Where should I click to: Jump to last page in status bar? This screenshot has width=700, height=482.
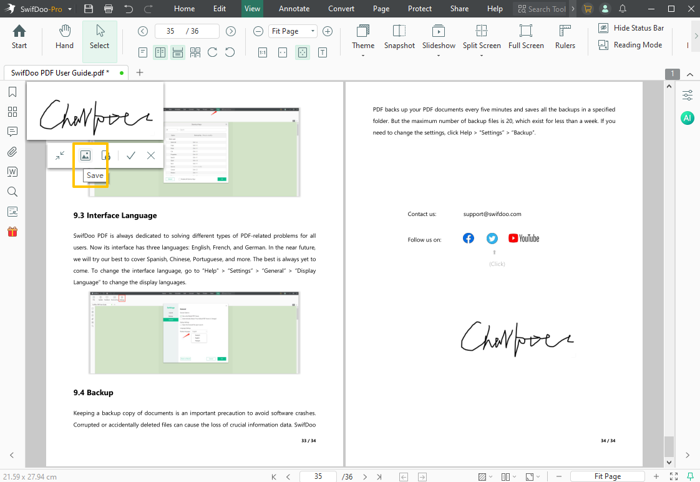coord(379,477)
